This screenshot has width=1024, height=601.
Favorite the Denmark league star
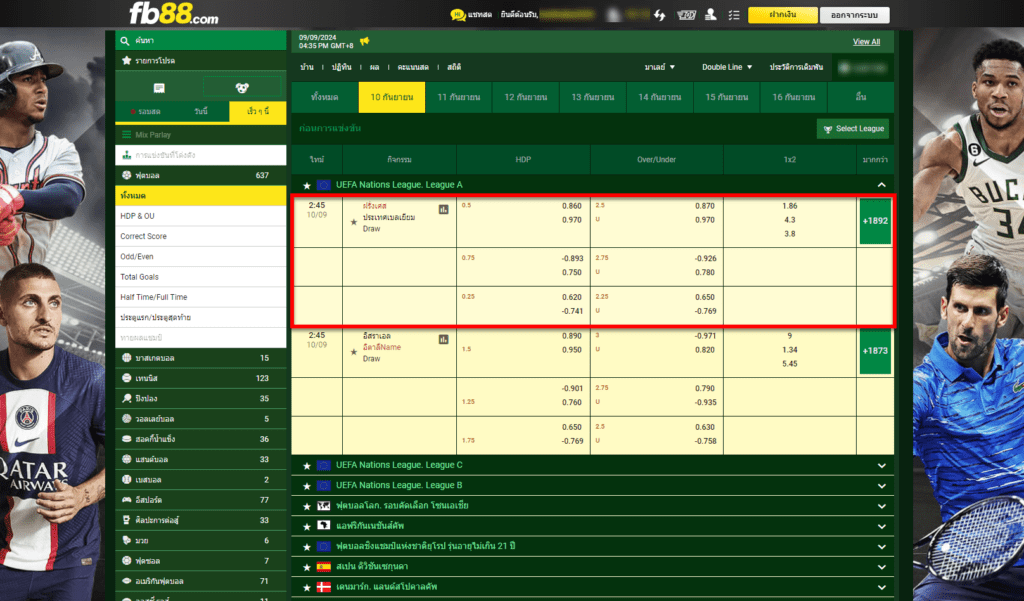point(306,587)
